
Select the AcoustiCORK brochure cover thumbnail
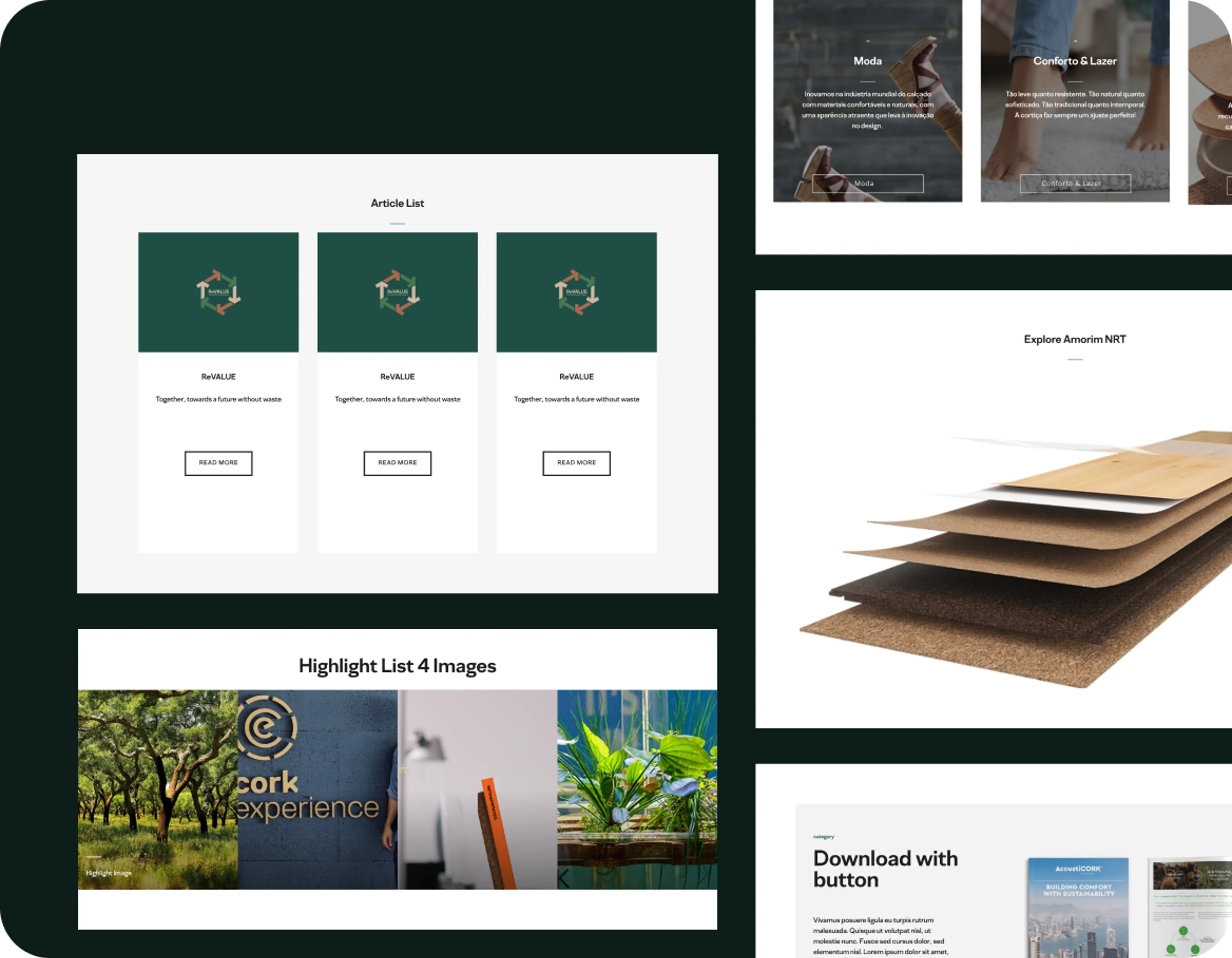pyautogui.click(x=1077, y=908)
